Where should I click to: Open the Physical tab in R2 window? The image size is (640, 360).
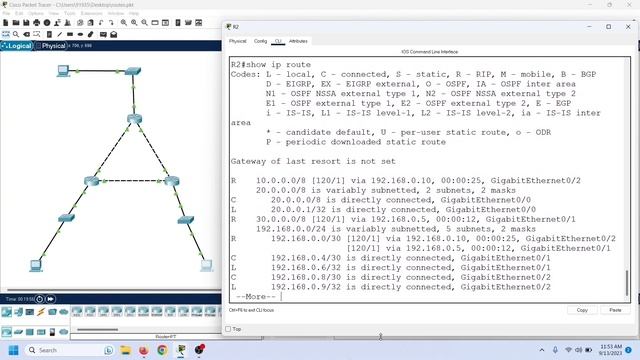pos(238,41)
